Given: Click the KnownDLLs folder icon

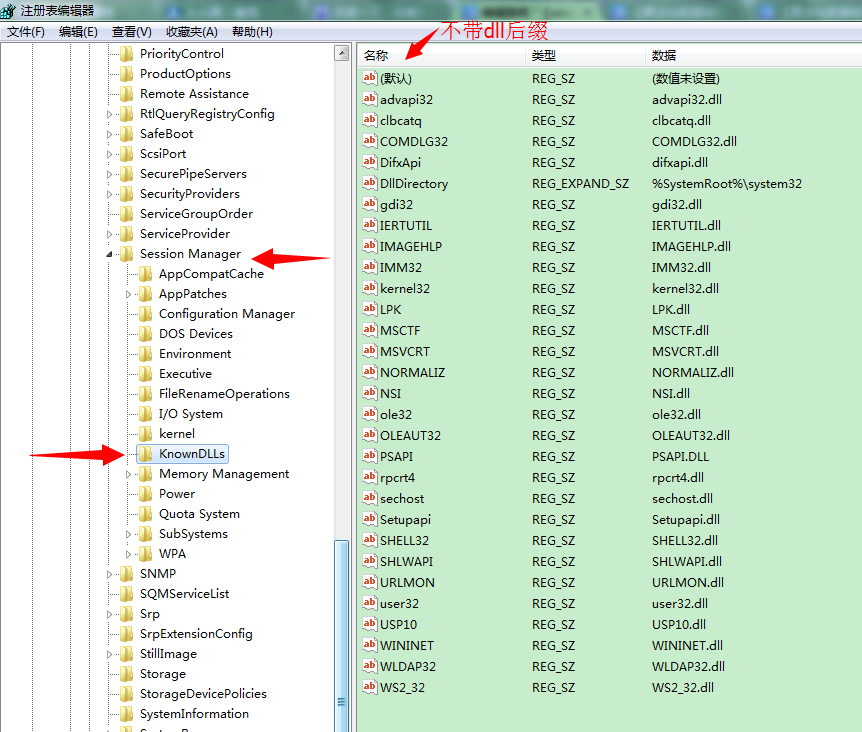Looking at the screenshot, I should point(145,453).
